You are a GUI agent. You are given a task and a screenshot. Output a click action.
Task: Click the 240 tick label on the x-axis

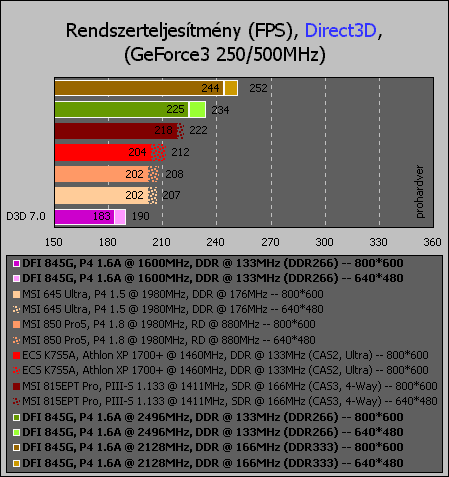216,242
